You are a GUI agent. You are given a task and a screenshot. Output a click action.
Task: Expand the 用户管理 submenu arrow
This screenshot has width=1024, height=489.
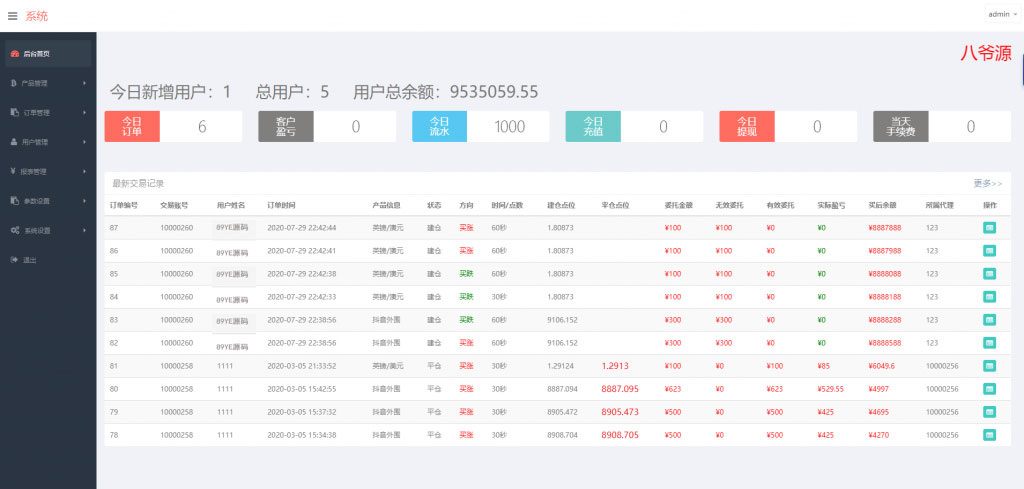click(x=84, y=142)
